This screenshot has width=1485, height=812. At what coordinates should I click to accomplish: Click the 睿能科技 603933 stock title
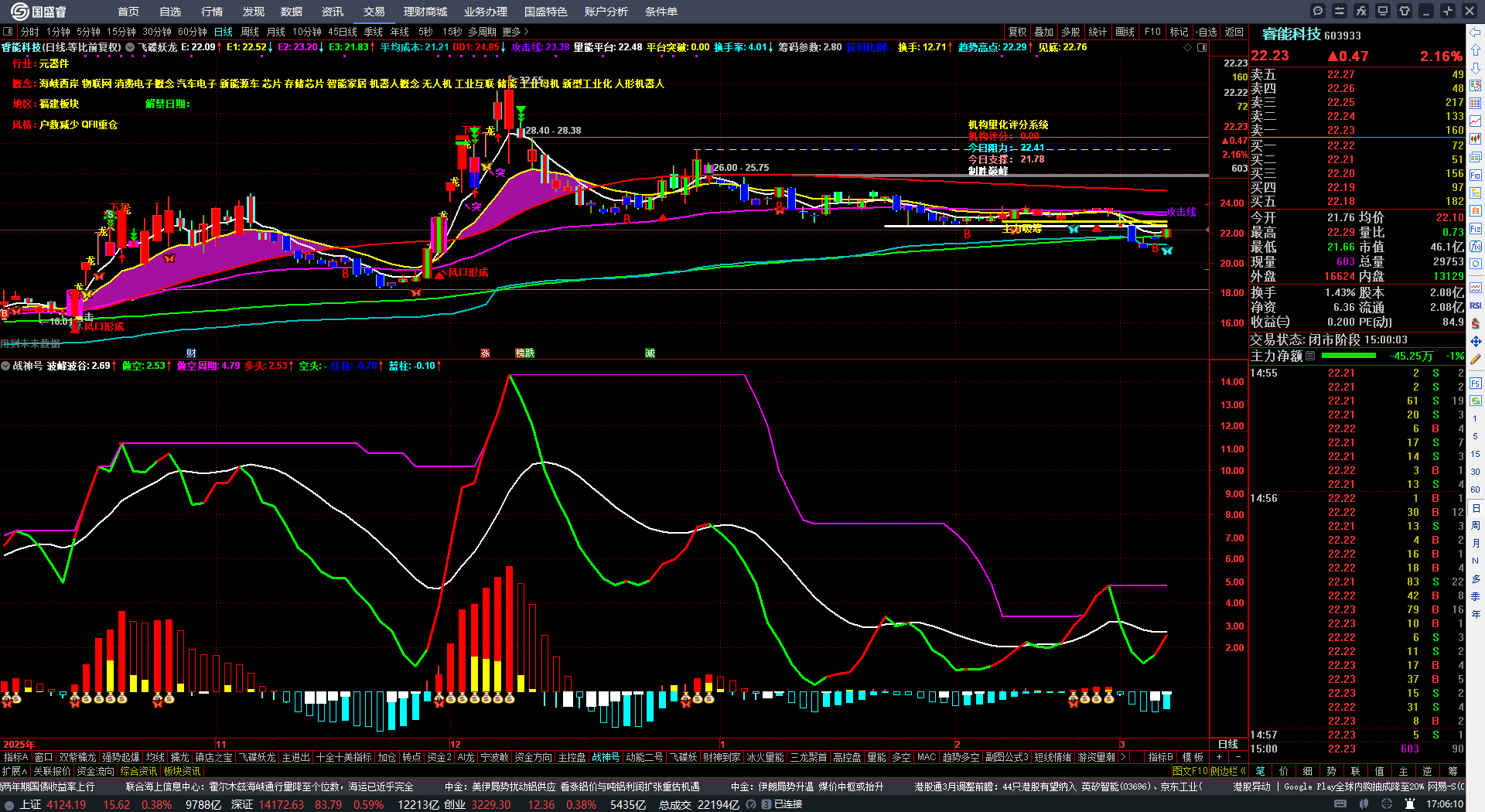point(1312,35)
